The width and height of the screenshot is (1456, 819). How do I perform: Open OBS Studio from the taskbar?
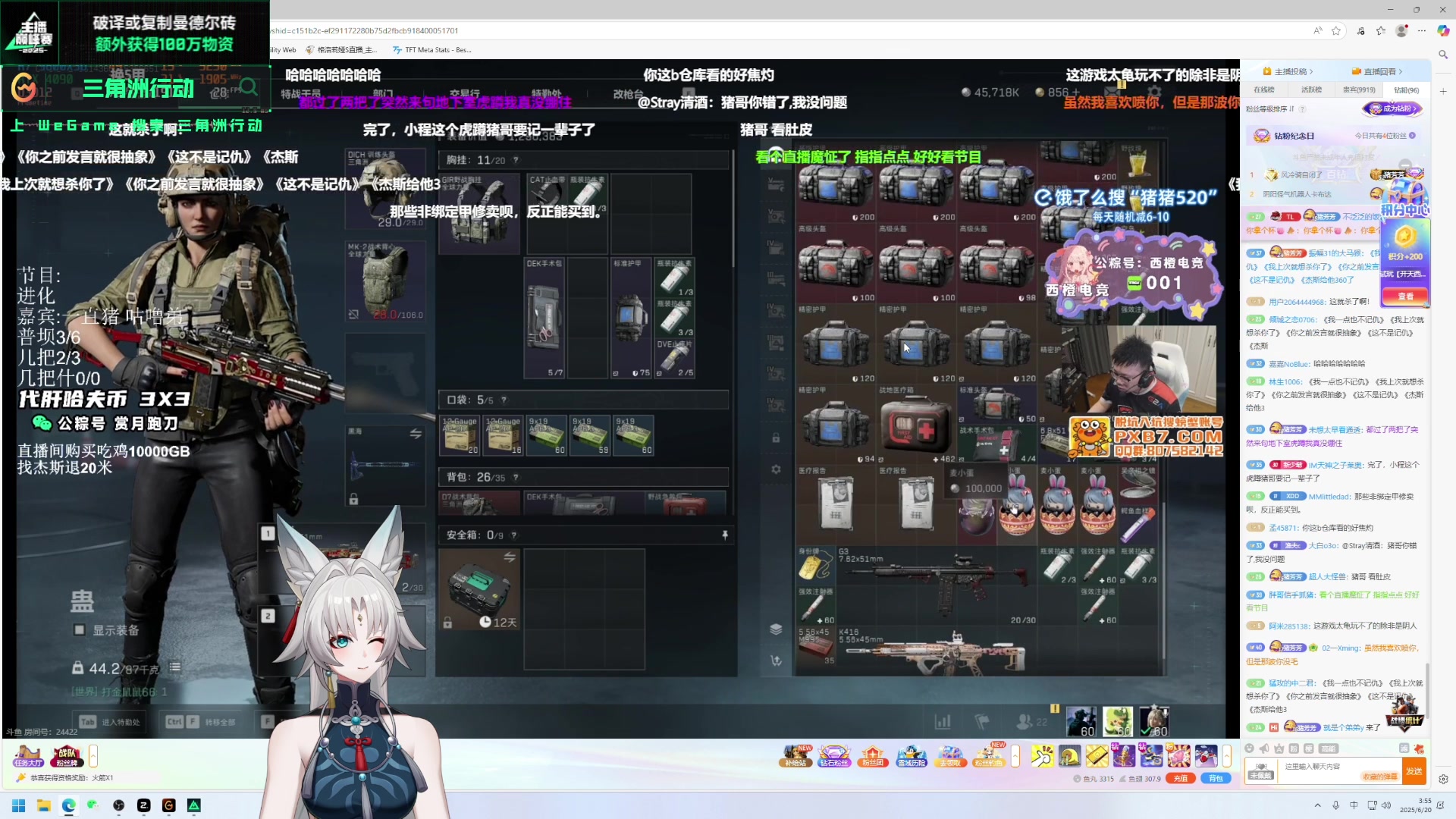(118, 805)
